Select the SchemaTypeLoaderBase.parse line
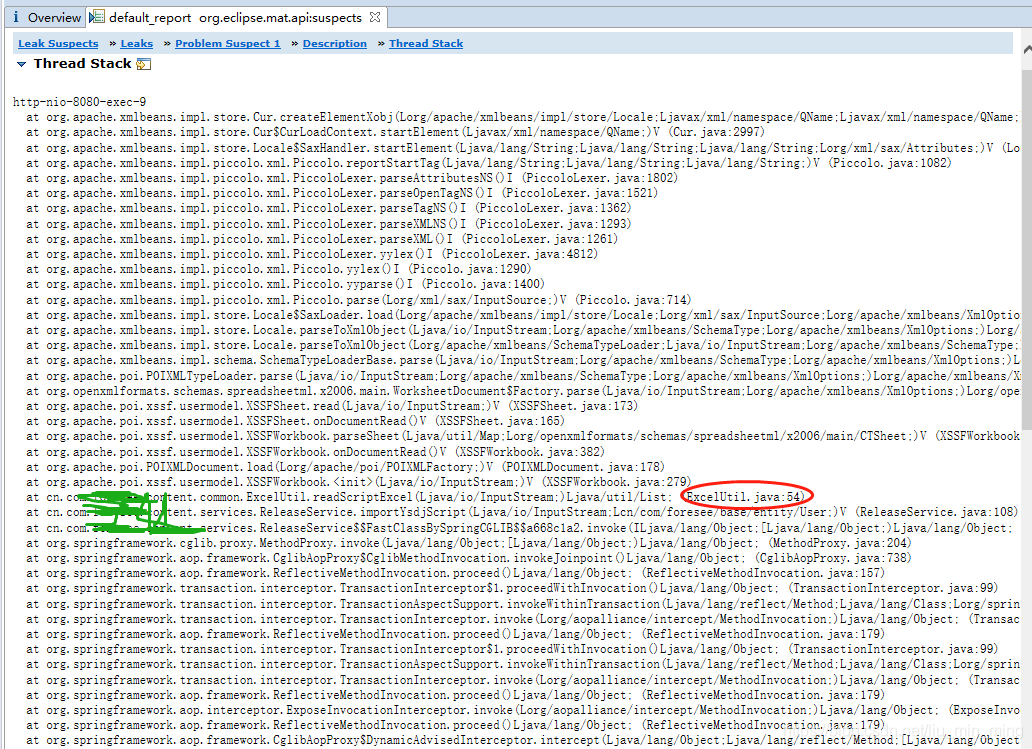The height and width of the screenshot is (749, 1032). click(x=523, y=361)
